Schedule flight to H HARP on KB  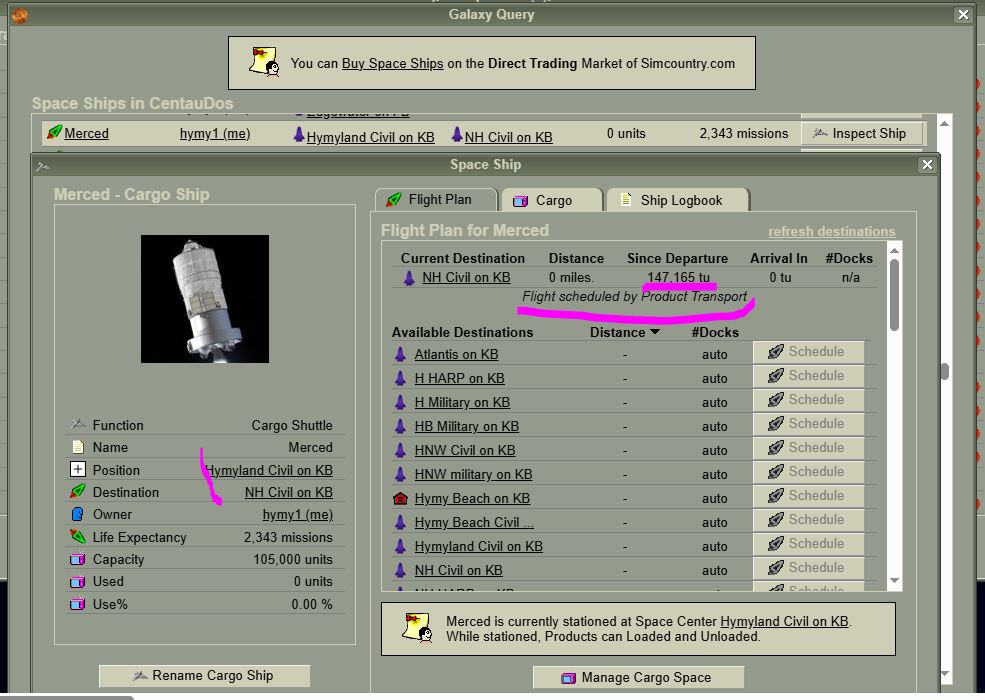808,376
